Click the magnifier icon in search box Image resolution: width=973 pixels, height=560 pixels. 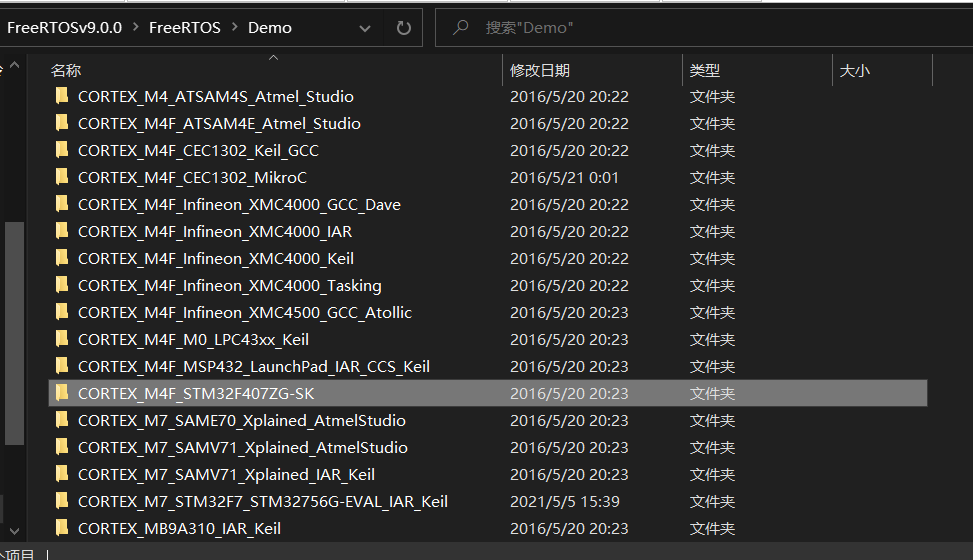tap(460, 27)
